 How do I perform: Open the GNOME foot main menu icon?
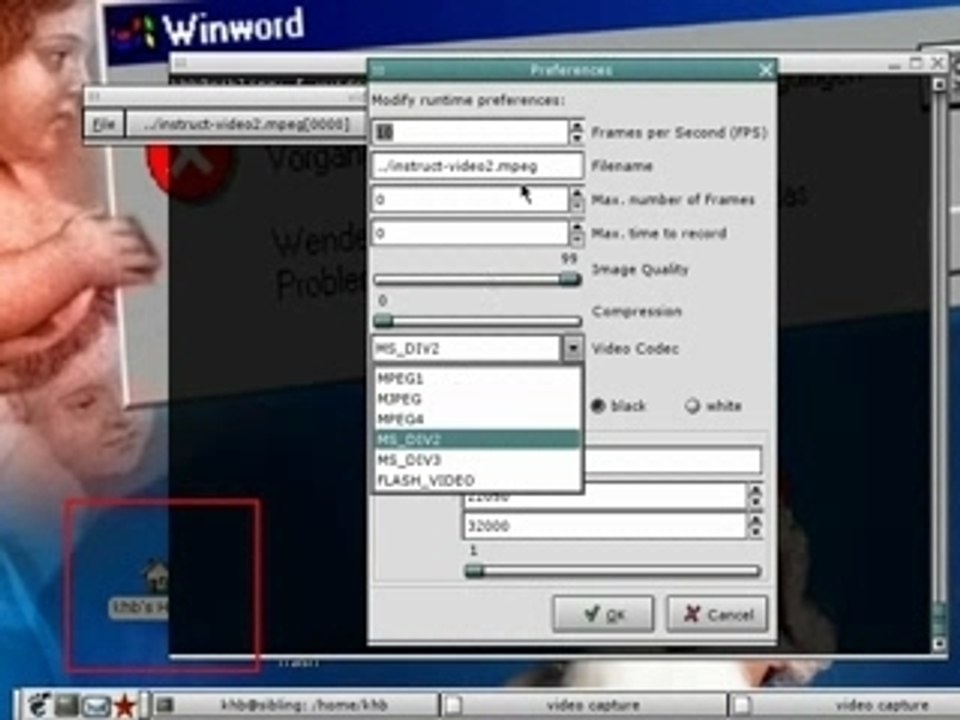click(38, 706)
